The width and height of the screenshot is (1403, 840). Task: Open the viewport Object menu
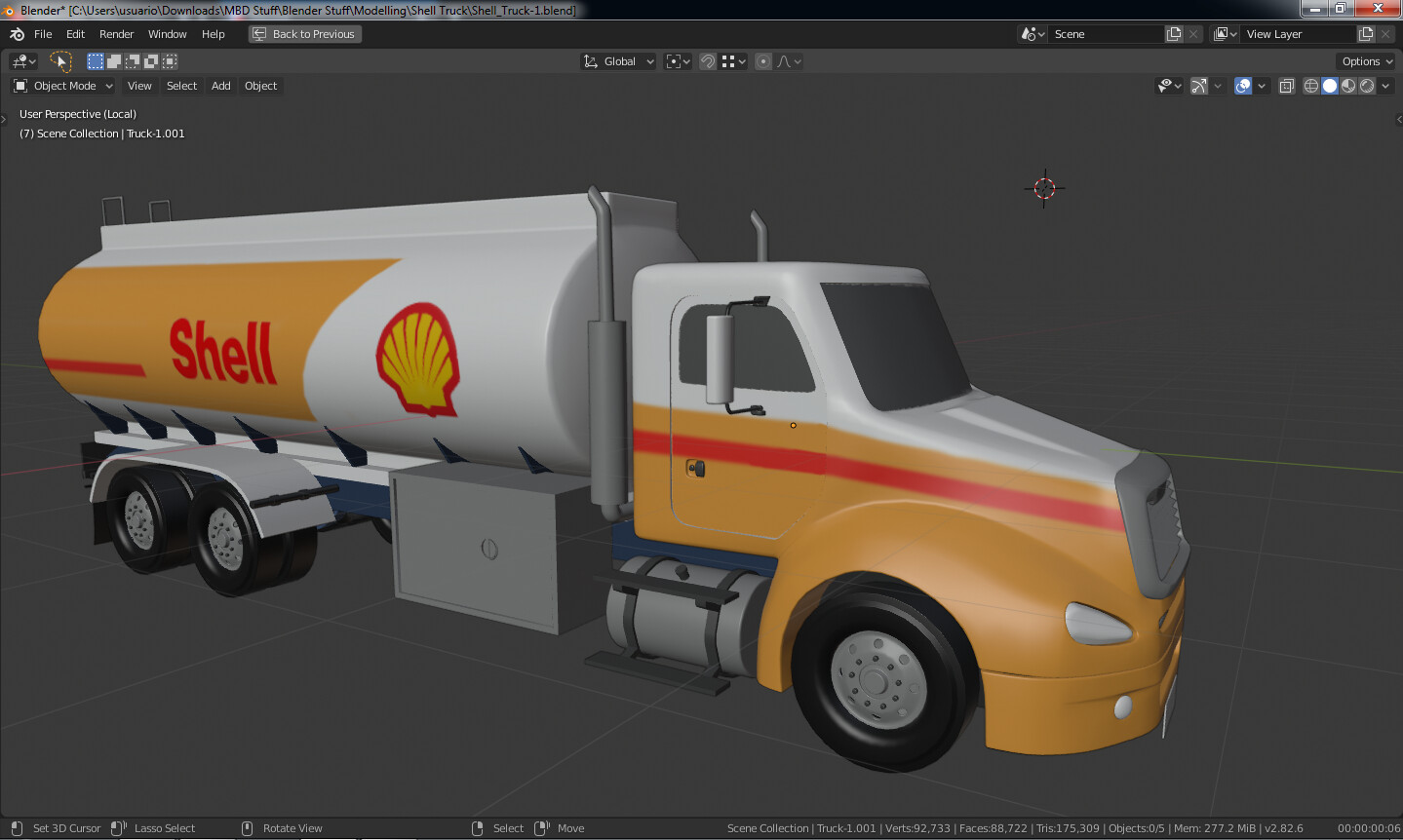260,86
